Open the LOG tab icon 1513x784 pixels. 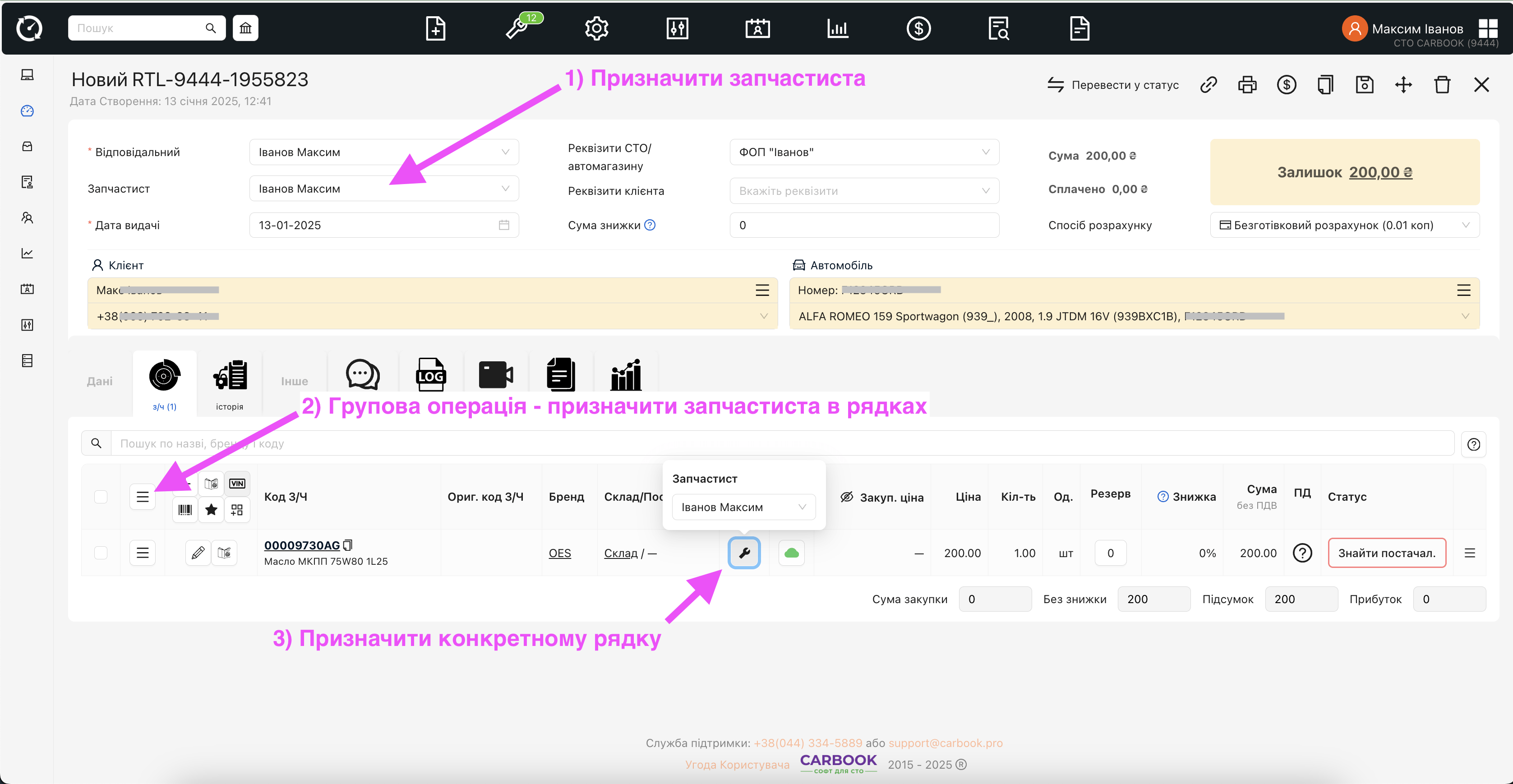(430, 375)
